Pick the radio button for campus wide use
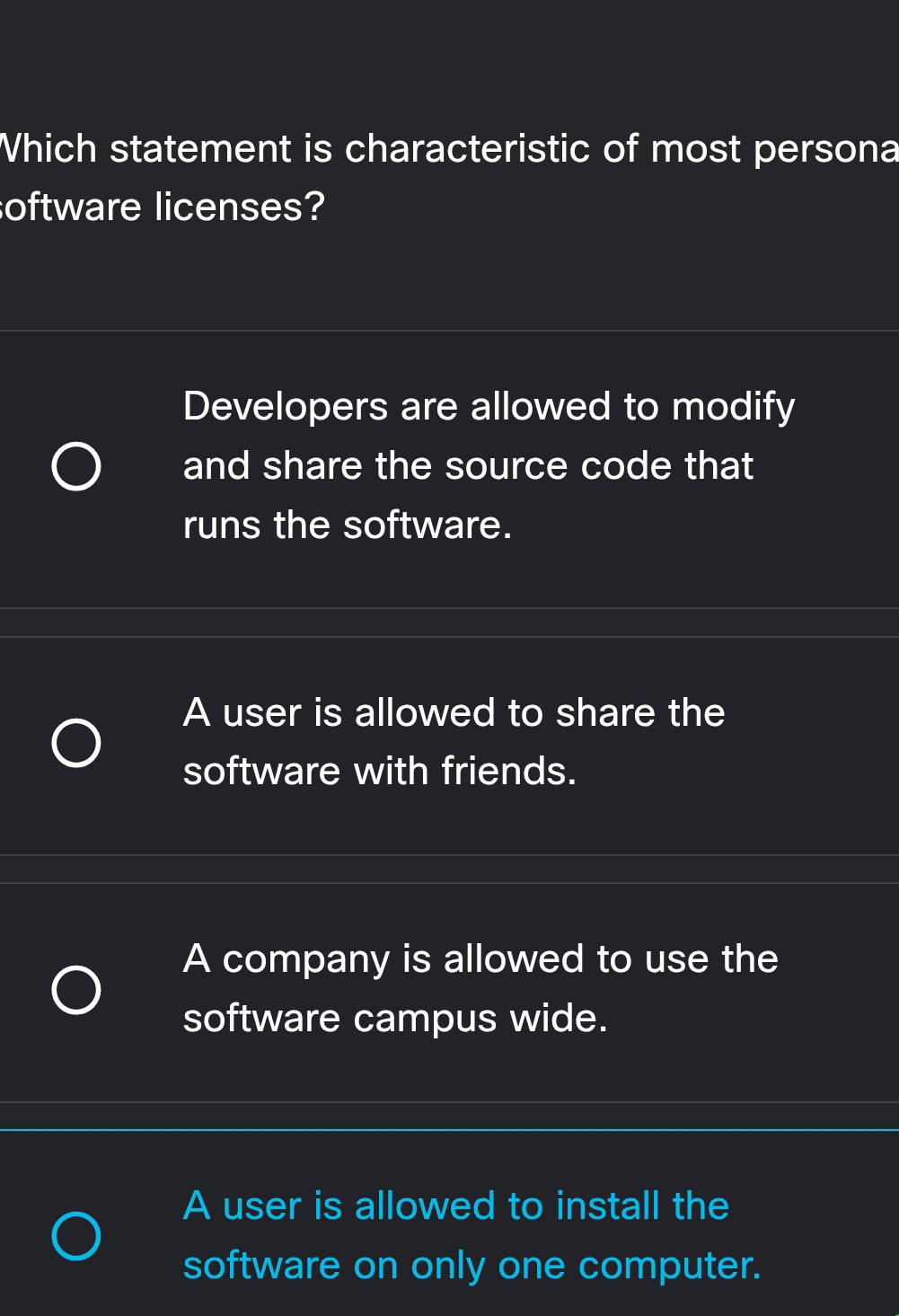The width and height of the screenshot is (899, 1316). [76, 990]
